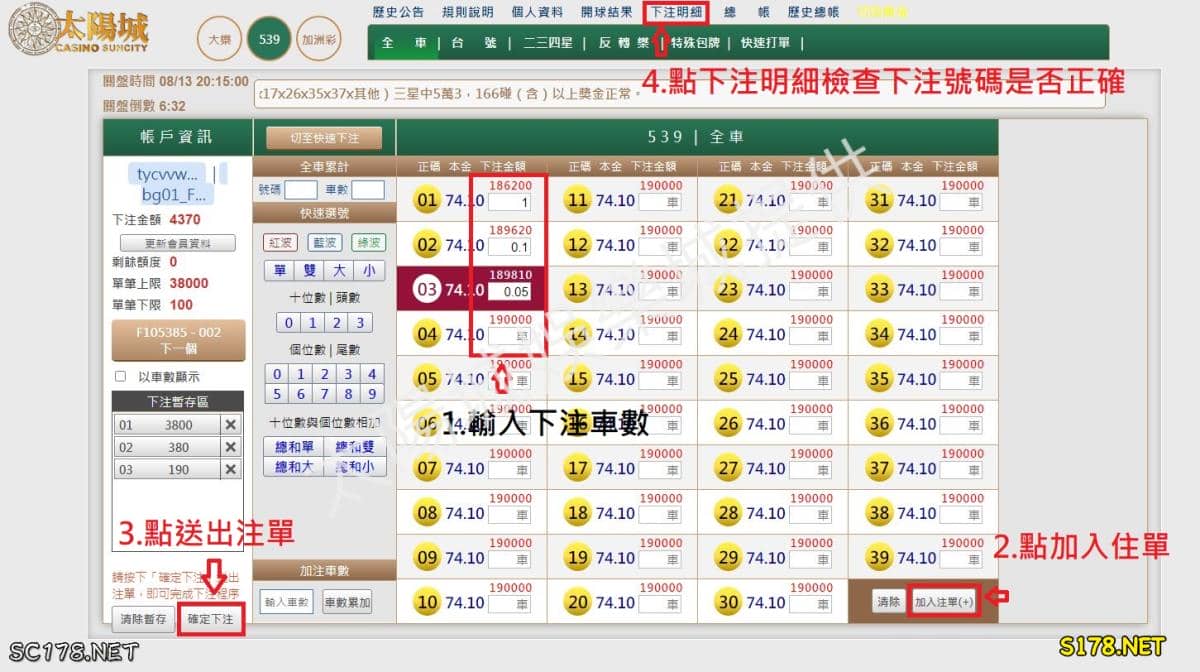Toggle the 以車數顯示 checkbox
The width and height of the screenshot is (1200, 672).
[x=121, y=377]
